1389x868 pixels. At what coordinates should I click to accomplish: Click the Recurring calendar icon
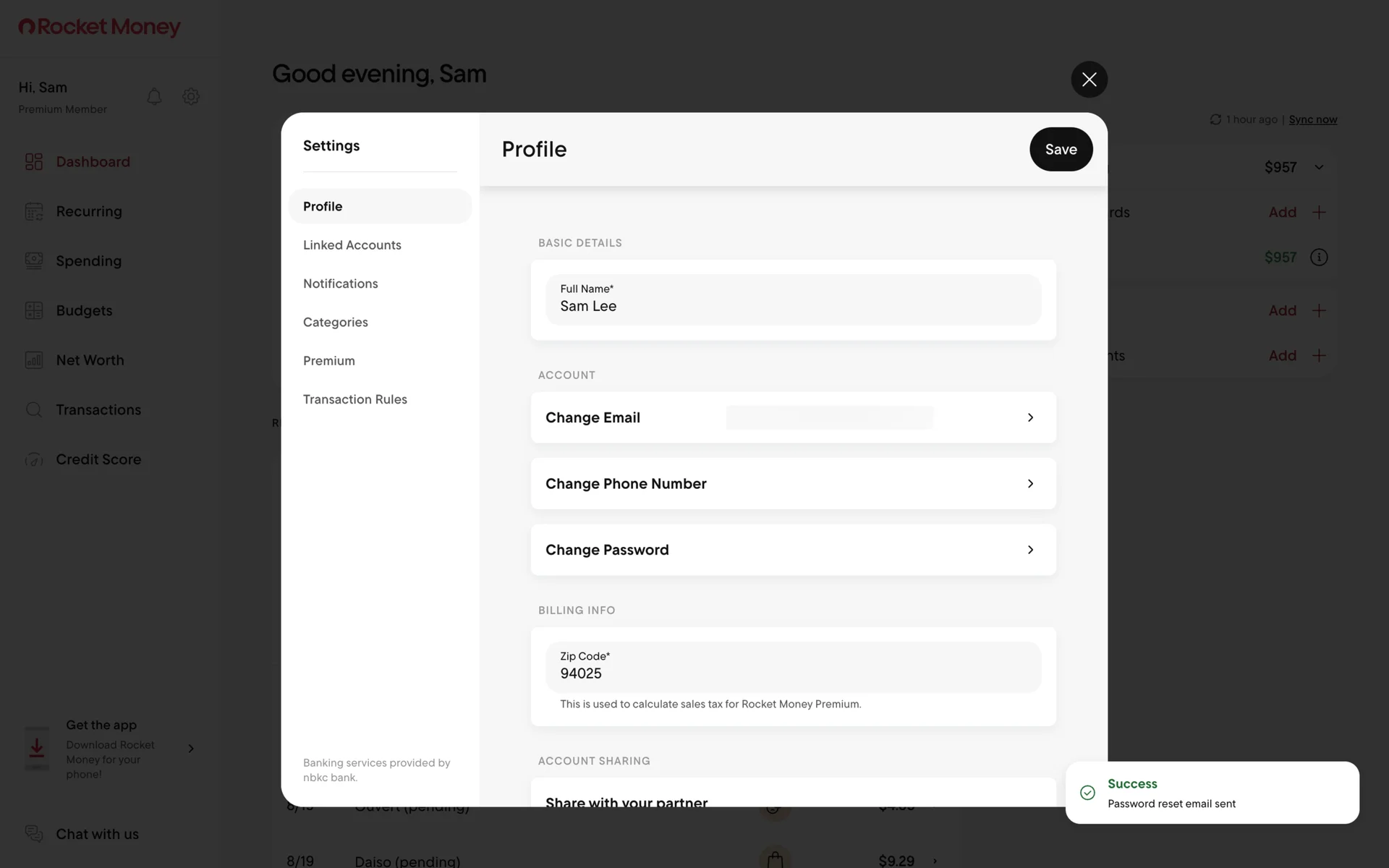34,211
